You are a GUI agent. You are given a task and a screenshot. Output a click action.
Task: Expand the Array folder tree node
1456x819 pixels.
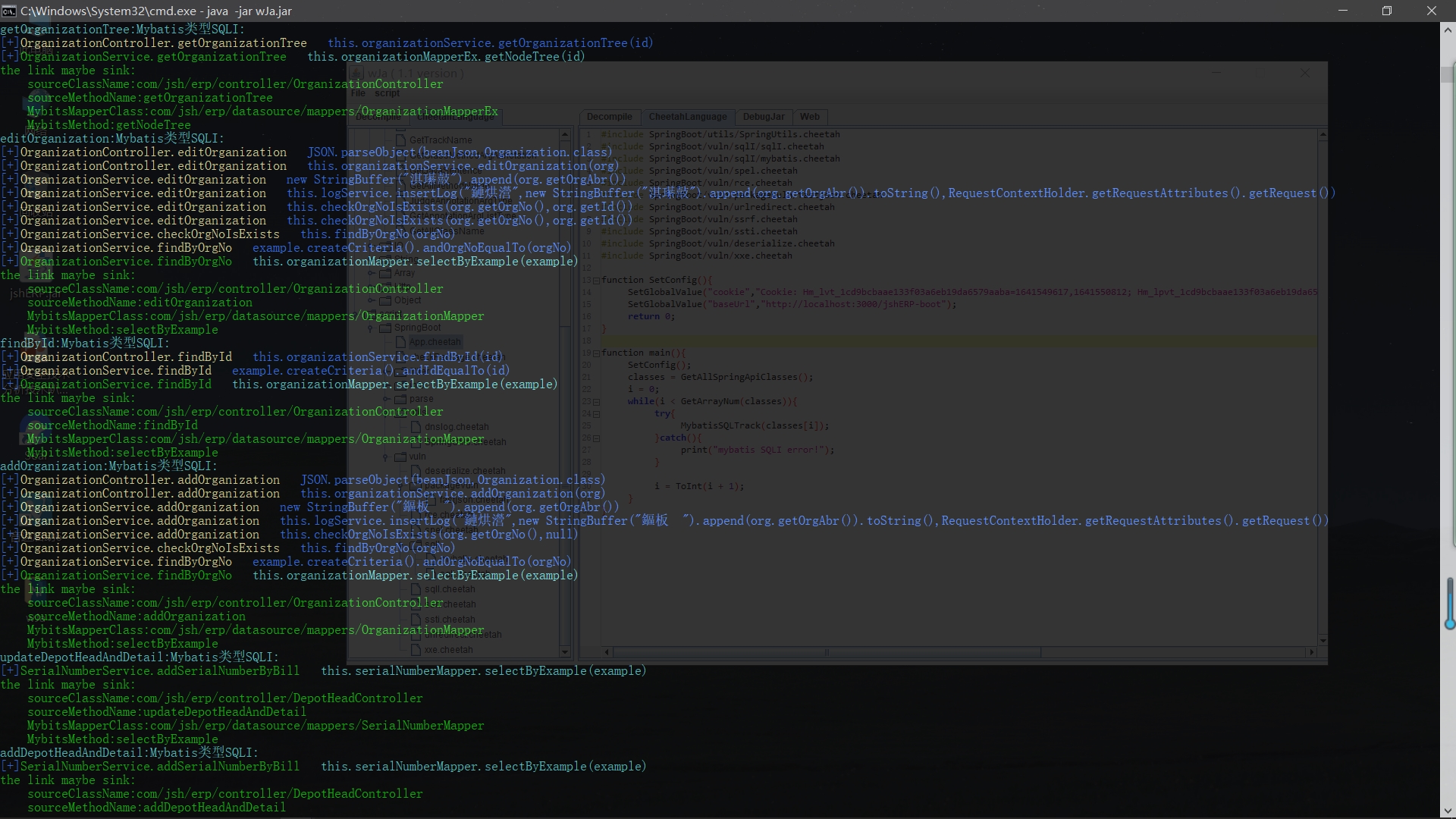pos(371,273)
